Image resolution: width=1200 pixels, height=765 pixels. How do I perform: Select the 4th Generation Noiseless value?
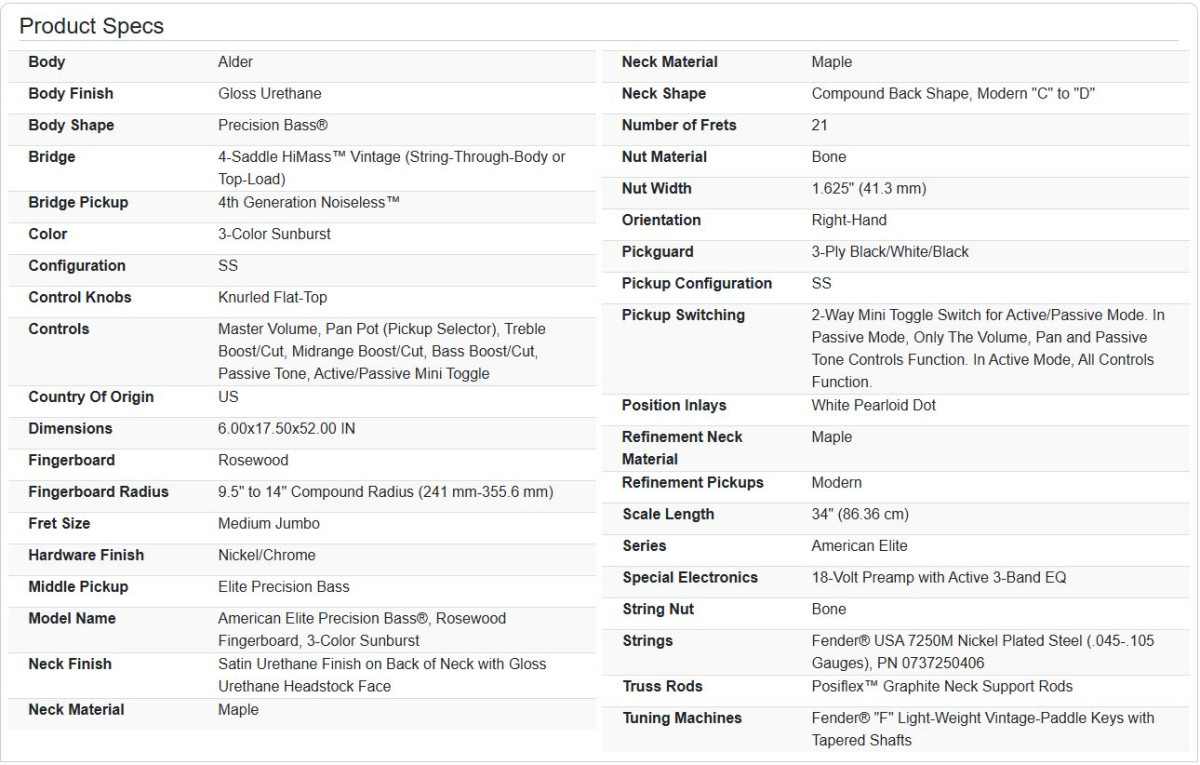point(309,203)
